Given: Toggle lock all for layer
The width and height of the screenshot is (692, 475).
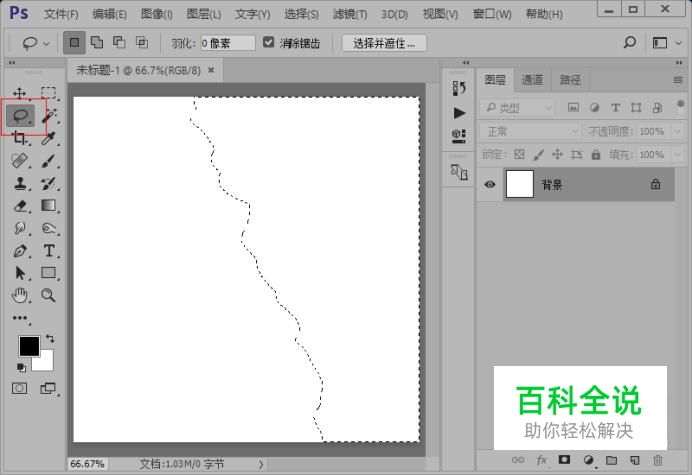Looking at the screenshot, I should click(596, 155).
